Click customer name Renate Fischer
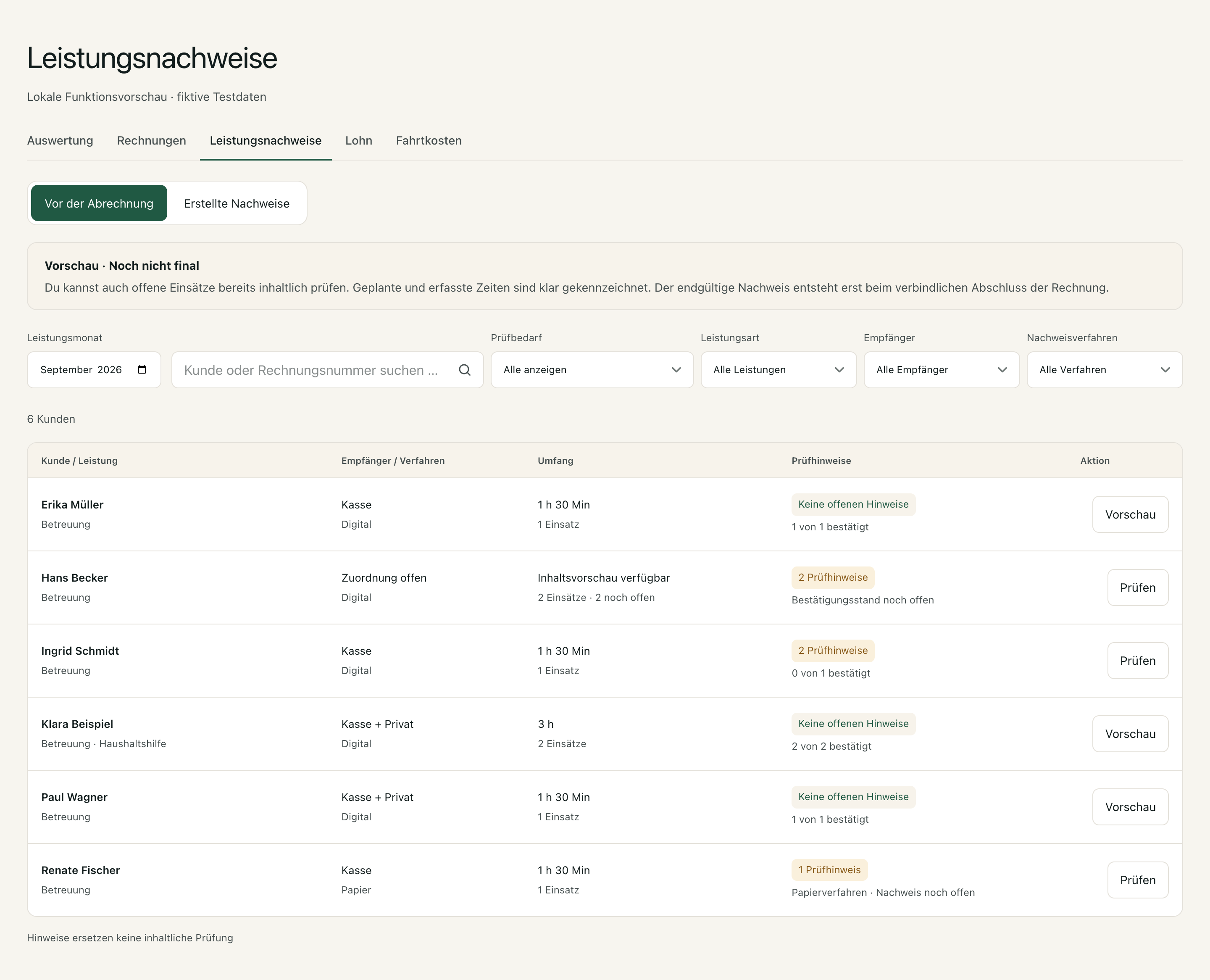Viewport: 1210px width, 980px height. pyautogui.click(x=81, y=870)
